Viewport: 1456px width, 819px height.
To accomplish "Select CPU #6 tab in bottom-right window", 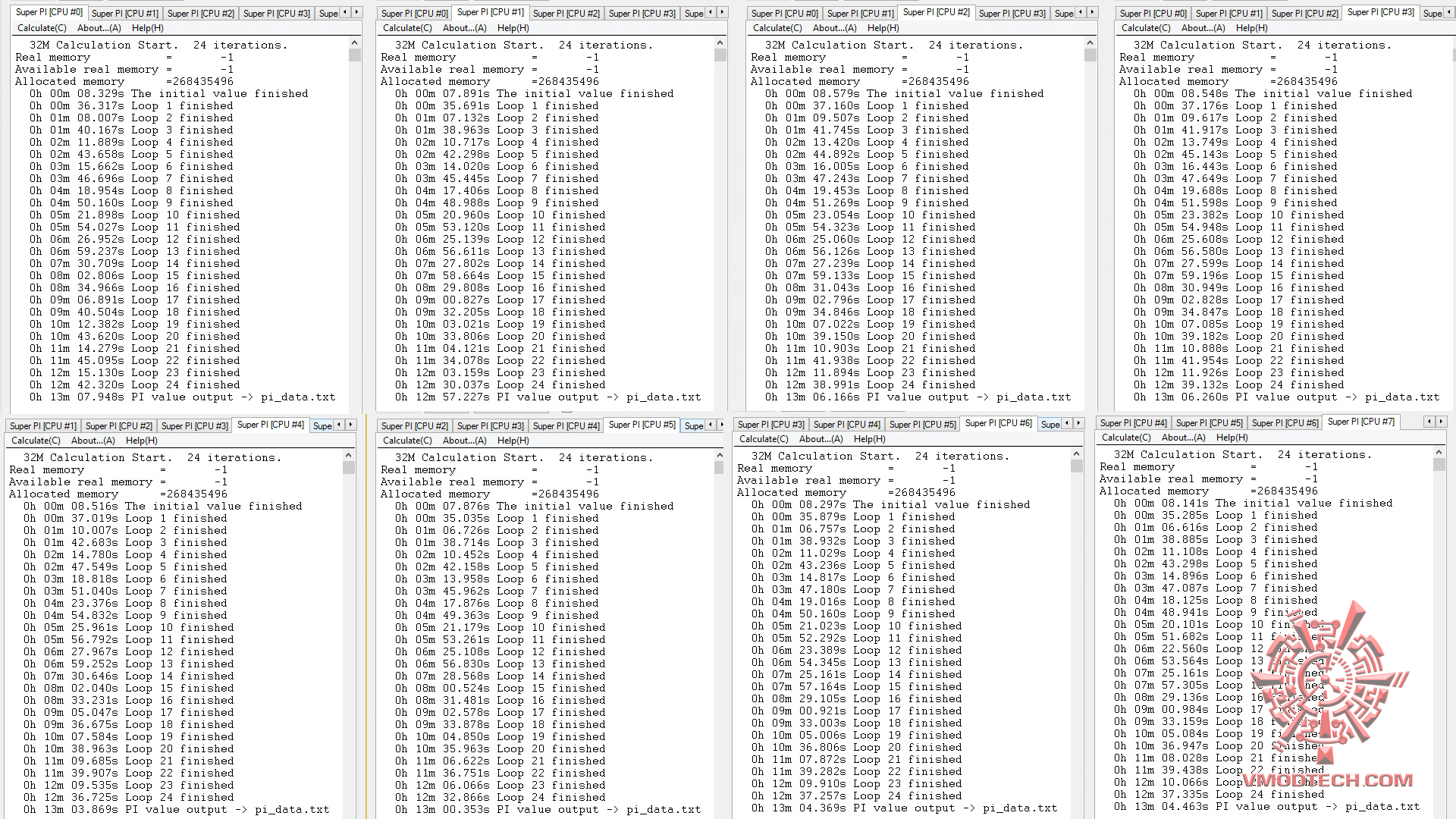I will tap(1285, 422).
